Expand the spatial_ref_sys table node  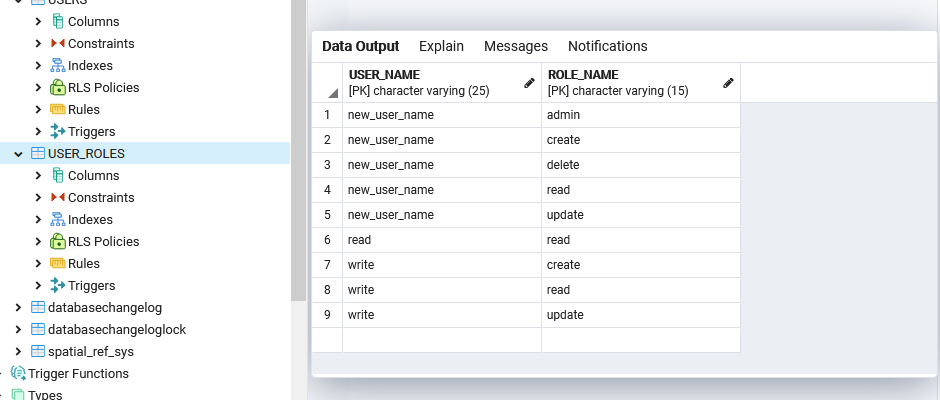pyautogui.click(x=19, y=351)
